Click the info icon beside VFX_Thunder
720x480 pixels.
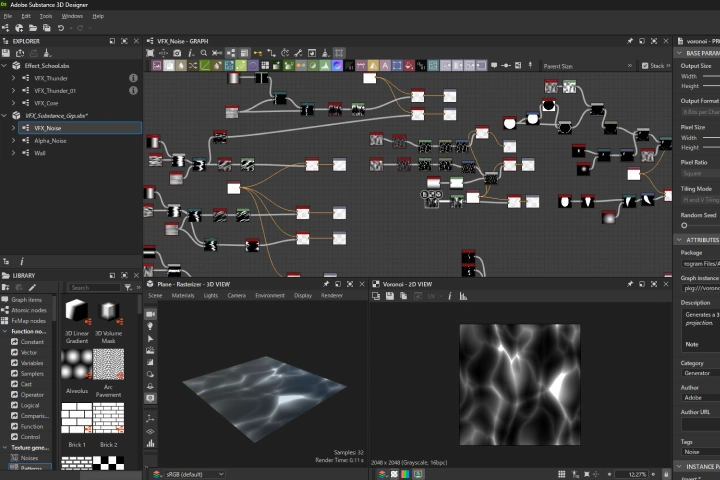point(133,78)
